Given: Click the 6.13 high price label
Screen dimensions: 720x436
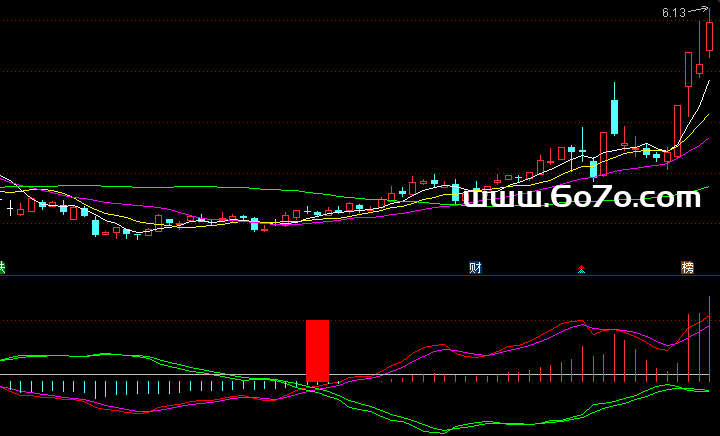Looking at the screenshot, I should 673,13.
